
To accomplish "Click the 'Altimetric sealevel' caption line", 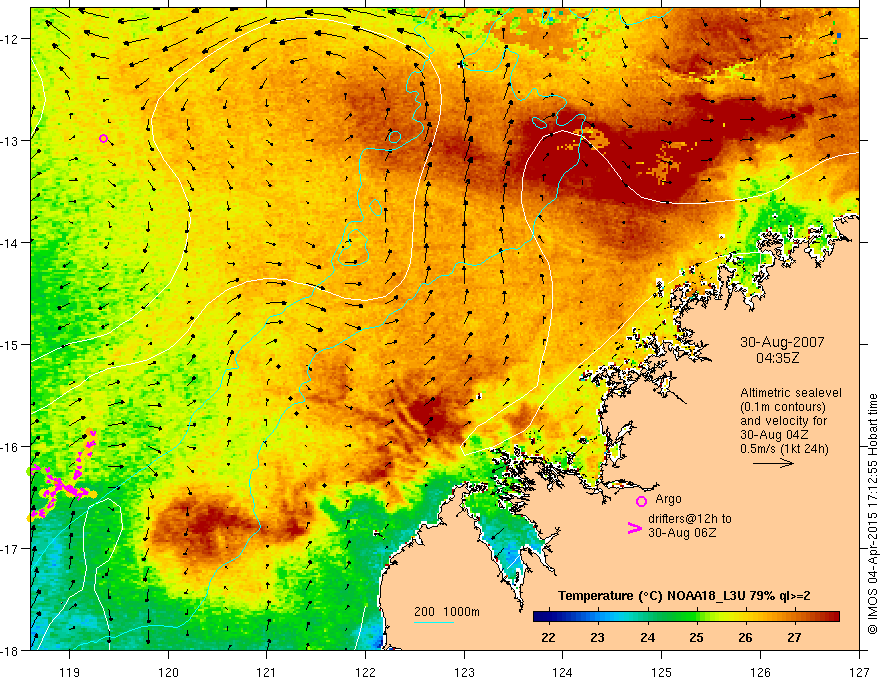I will pyautogui.click(x=791, y=393).
